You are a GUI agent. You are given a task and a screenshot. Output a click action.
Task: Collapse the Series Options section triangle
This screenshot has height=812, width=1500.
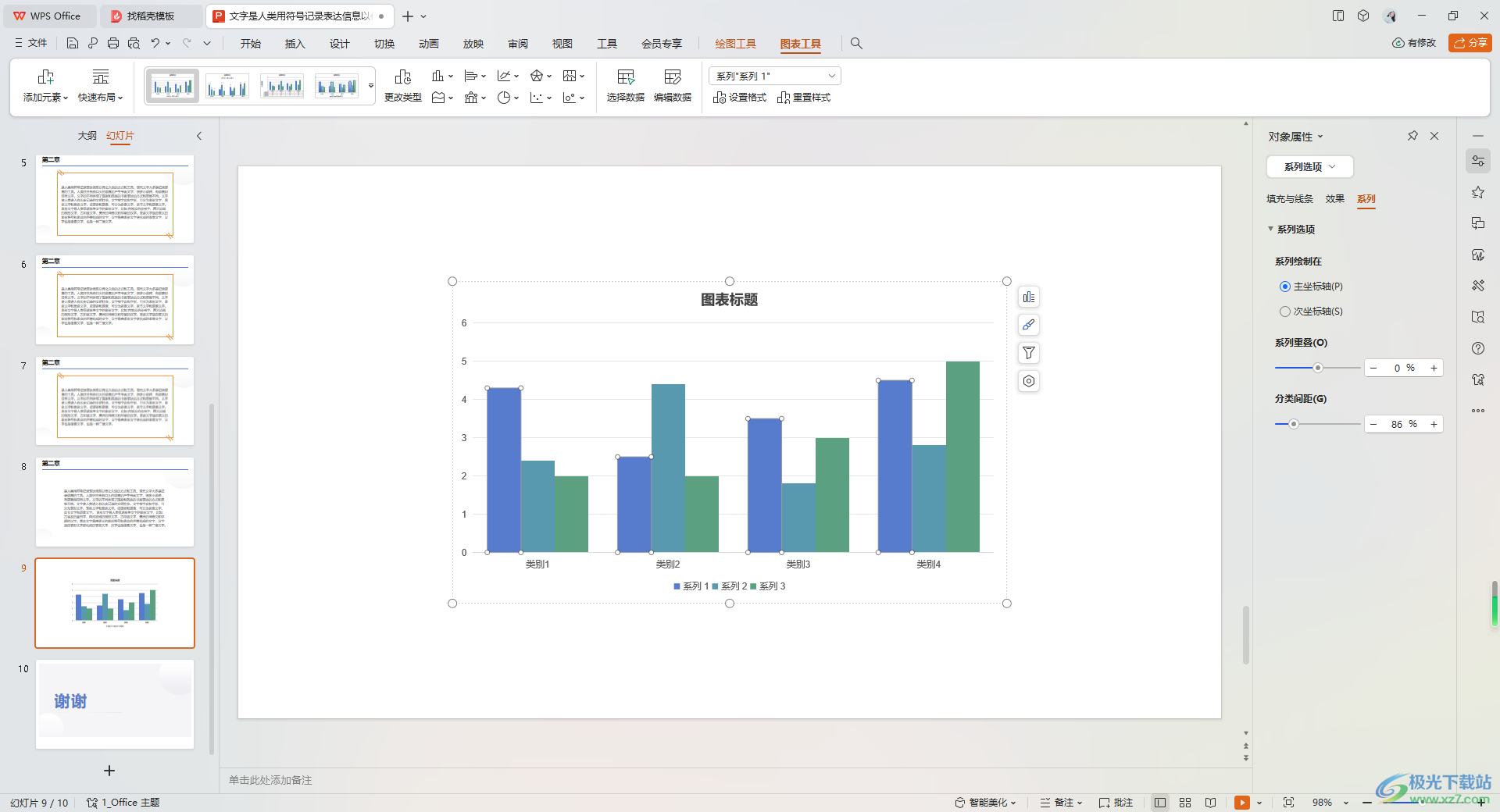1270,229
